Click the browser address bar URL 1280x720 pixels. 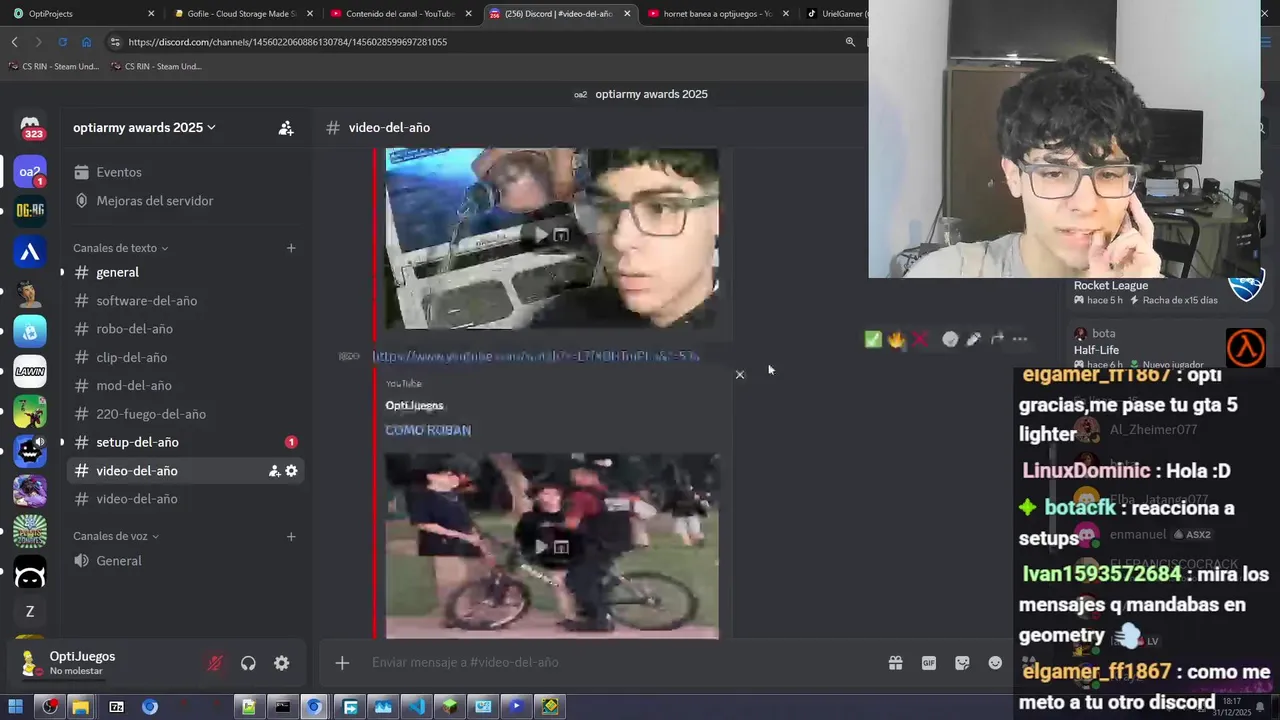[288, 42]
